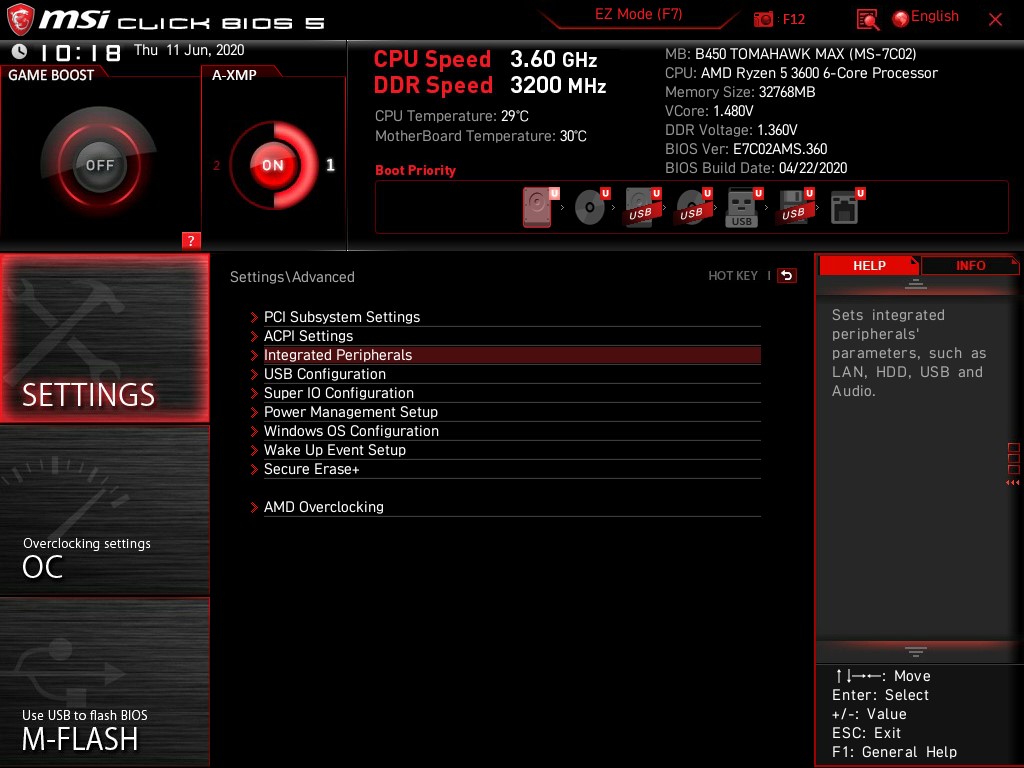1024x768 pixels.
Task: Click the chevron beside Power Management Setup
Action: tap(255, 412)
